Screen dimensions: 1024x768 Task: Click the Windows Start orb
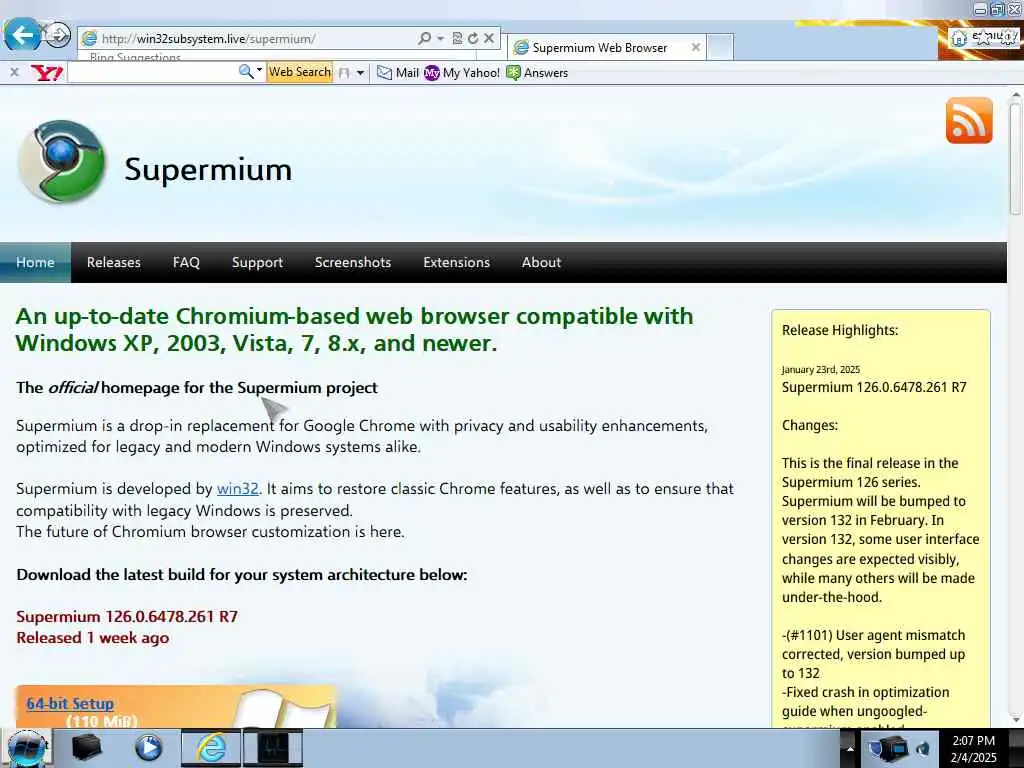(x=26, y=748)
